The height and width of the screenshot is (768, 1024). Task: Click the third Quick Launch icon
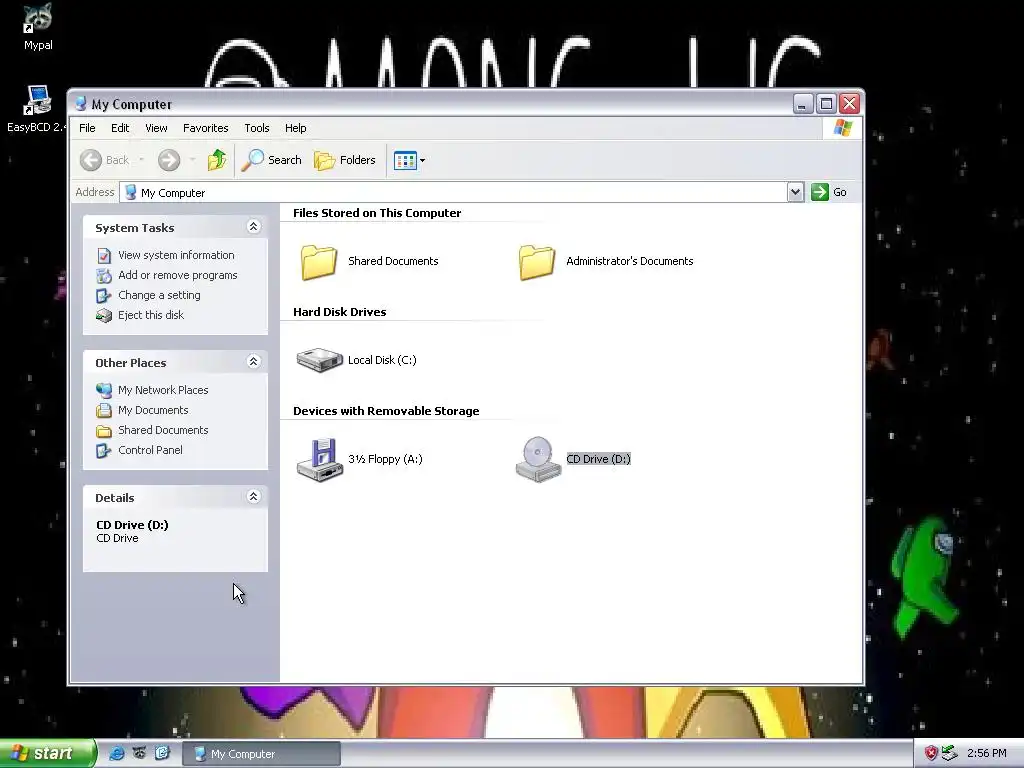tap(162, 754)
